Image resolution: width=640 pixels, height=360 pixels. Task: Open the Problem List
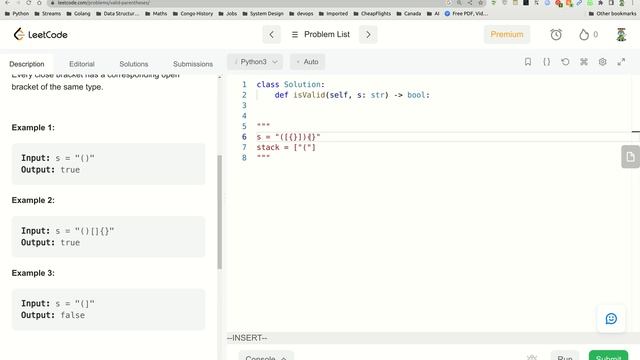[x=321, y=35]
